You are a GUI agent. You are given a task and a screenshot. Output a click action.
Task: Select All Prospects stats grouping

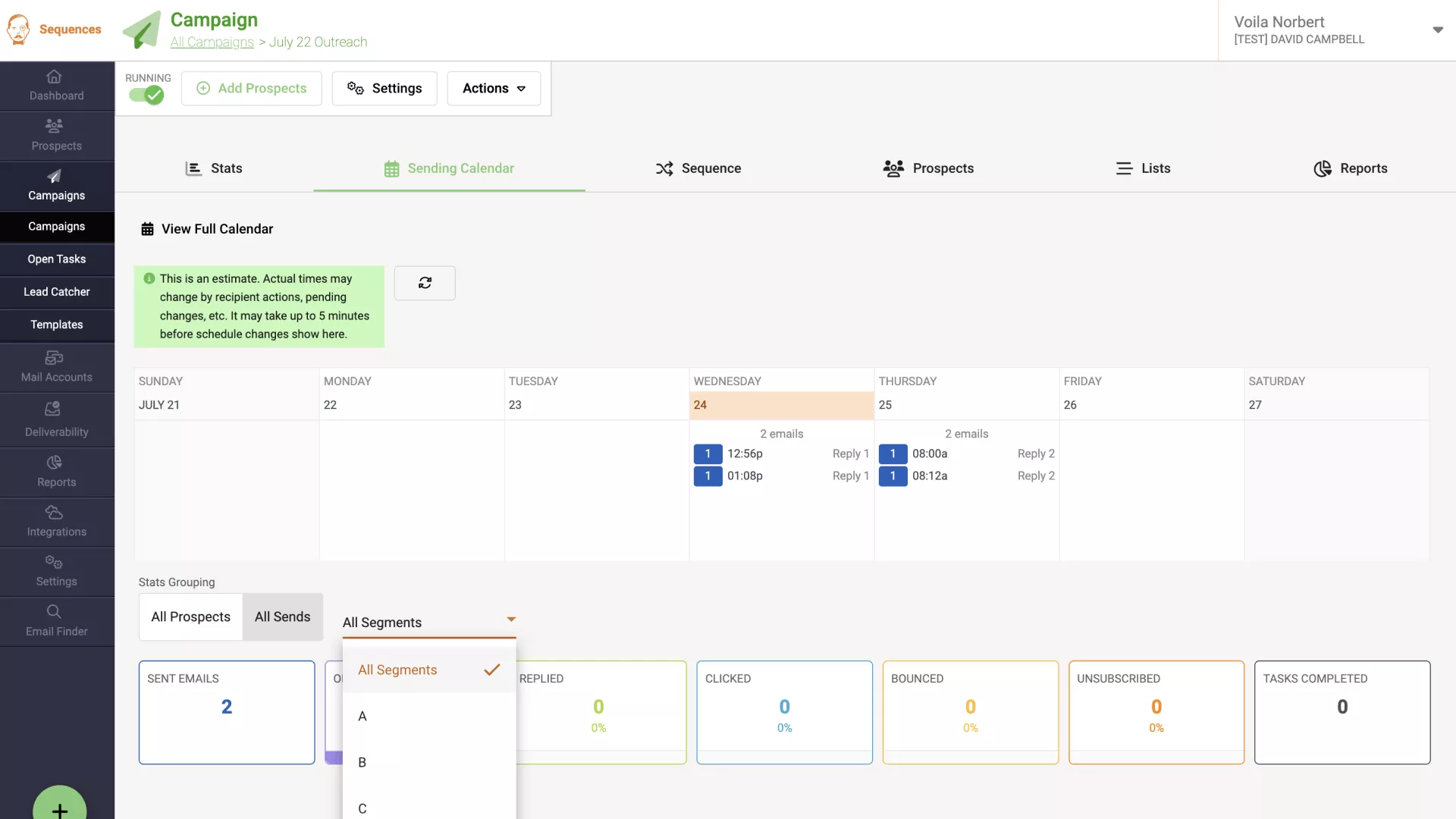click(190, 617)
